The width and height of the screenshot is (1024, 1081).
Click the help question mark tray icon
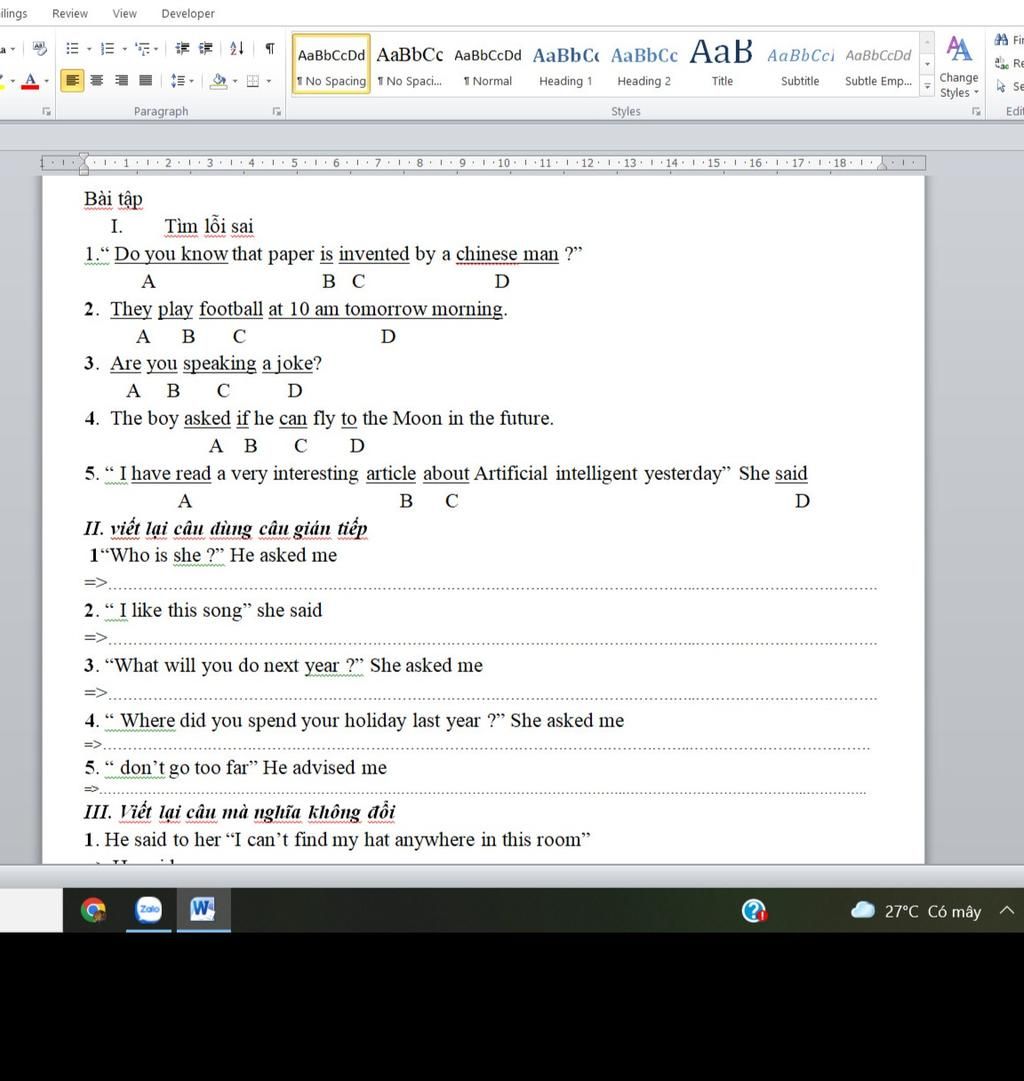[754, 911]
